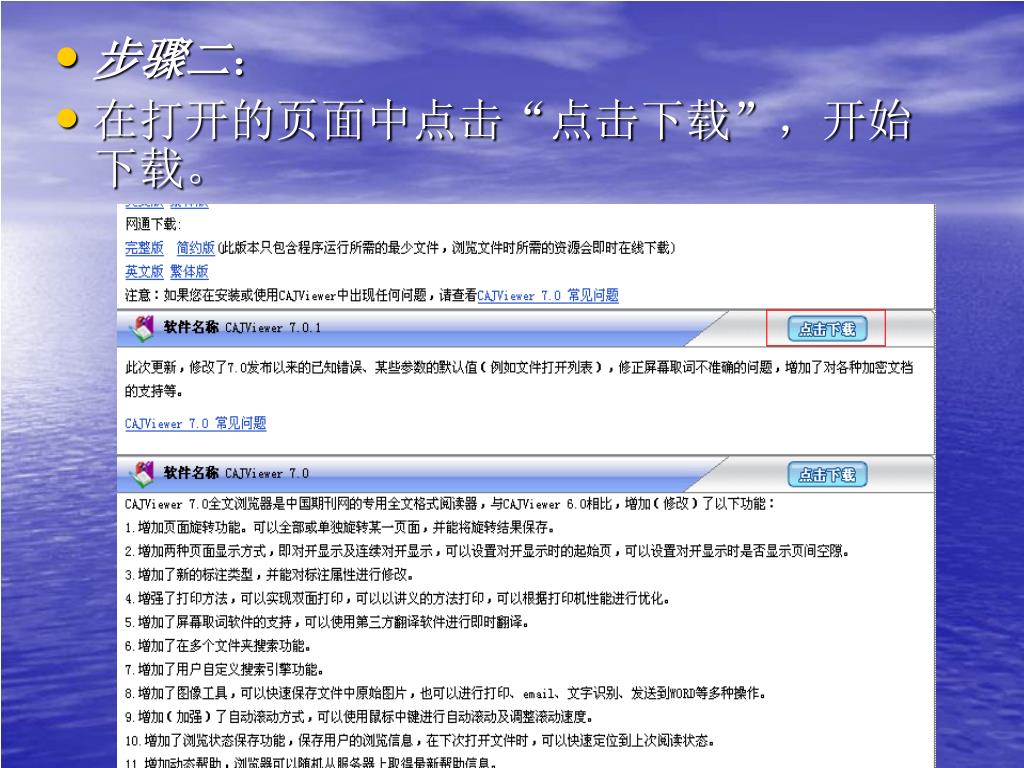This screenshot has height=768, width=1024.
Task: Open CAJViewer 7.0 常见问题 link below update notes
Action: [x=195, y=423]
